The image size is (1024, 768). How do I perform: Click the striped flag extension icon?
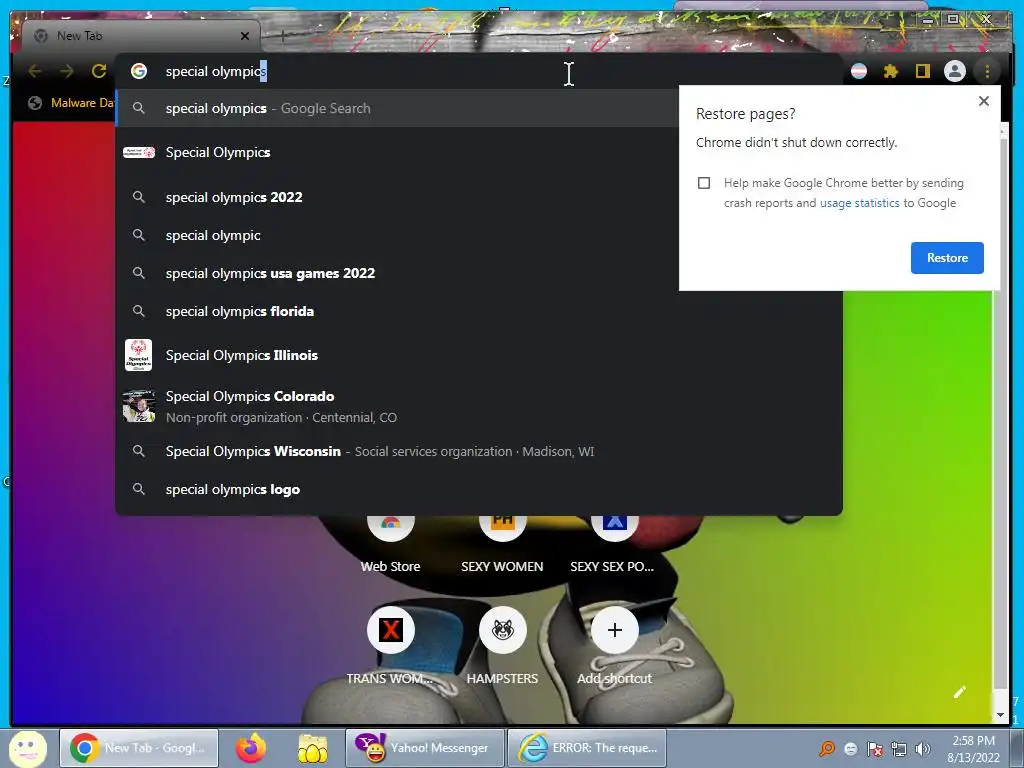click(859, 71)
